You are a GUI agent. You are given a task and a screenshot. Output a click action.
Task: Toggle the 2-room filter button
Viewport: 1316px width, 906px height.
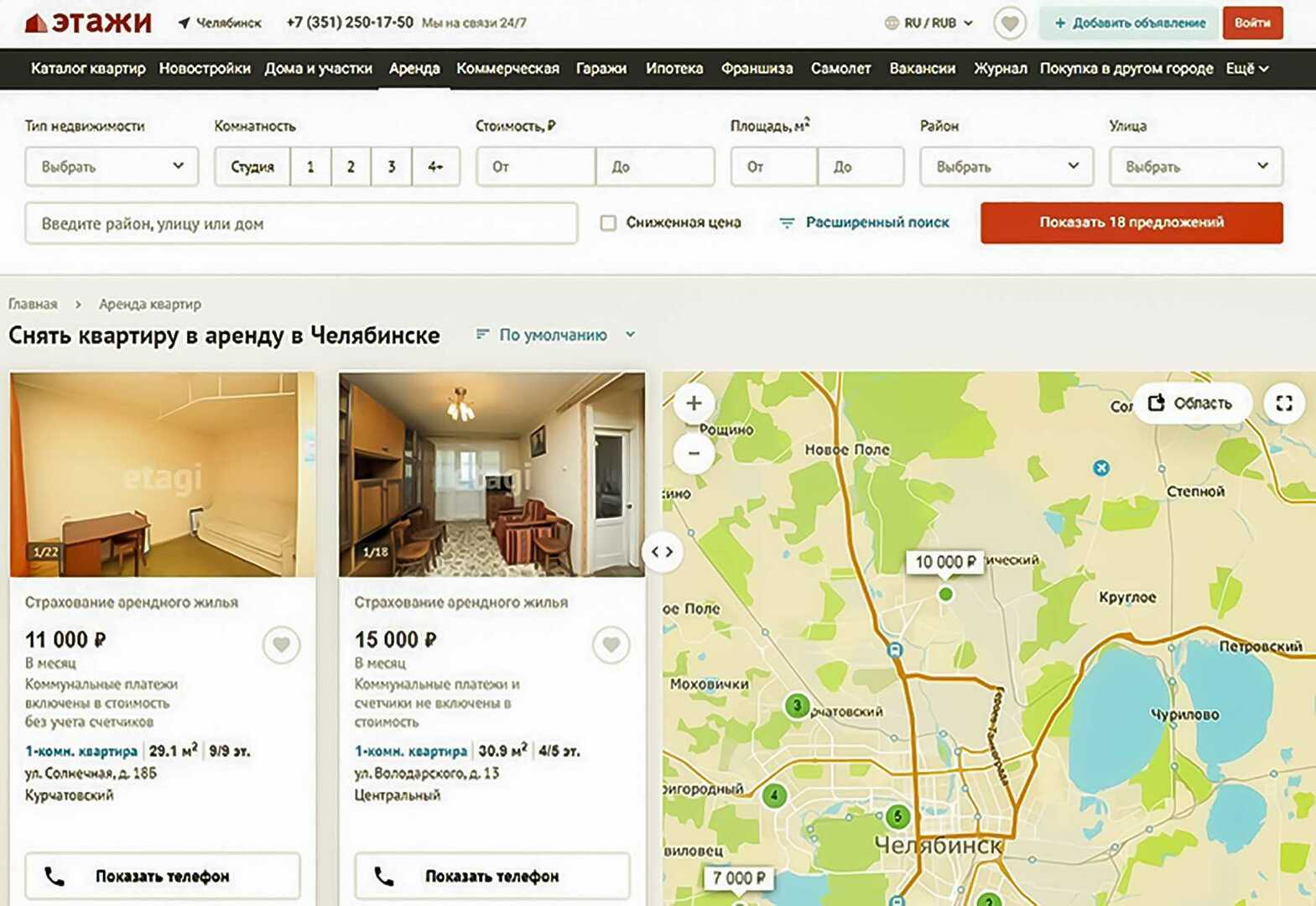click(x=351, y=167)
